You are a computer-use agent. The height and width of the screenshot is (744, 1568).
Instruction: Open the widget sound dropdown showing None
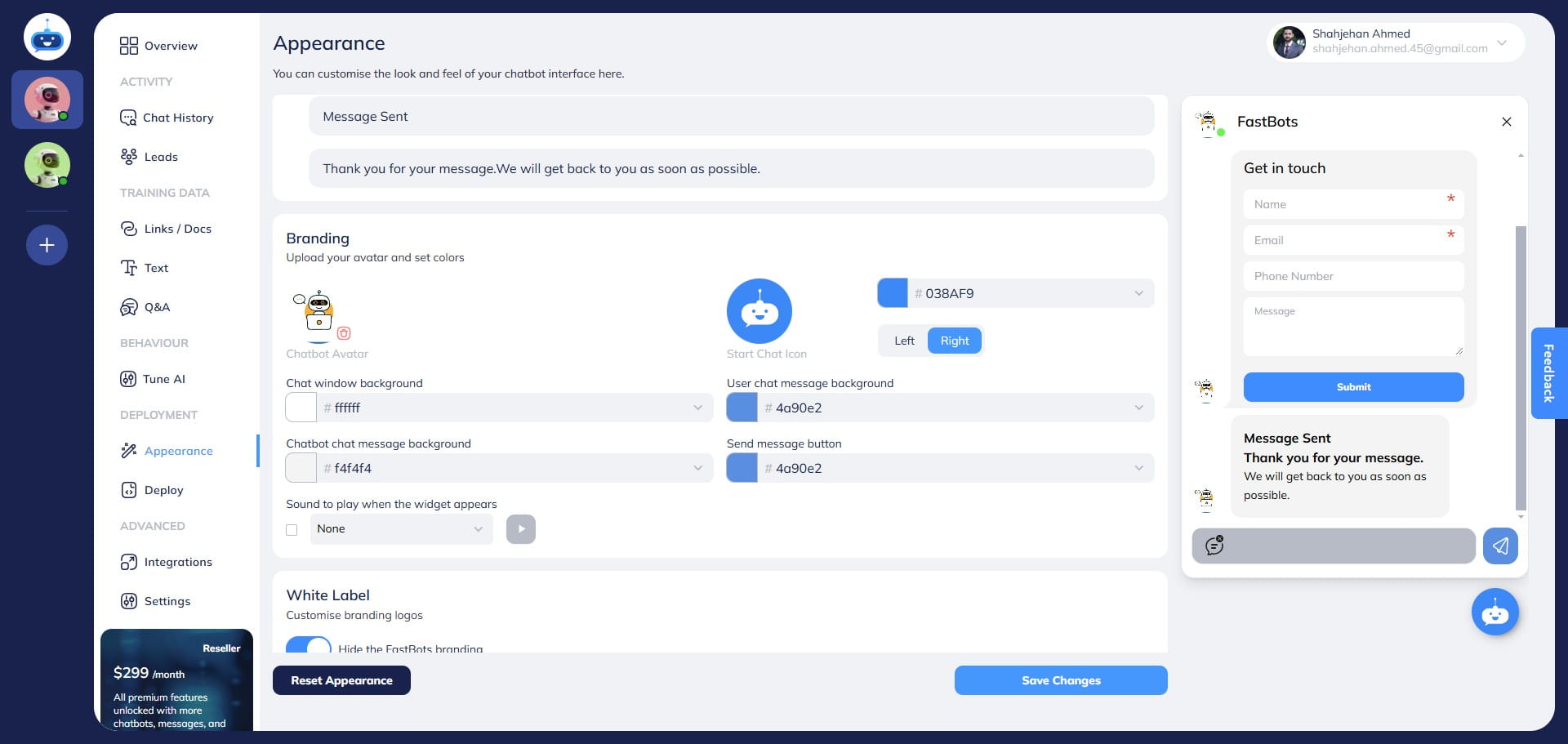tap(401, 529)
